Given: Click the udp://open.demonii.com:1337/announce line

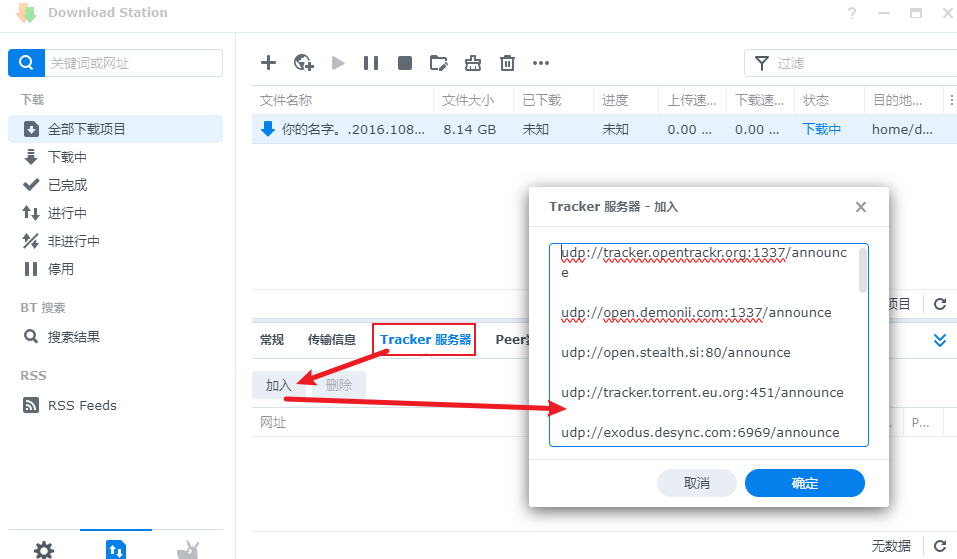Looking at the screenshot, I should tap(696, 312).
